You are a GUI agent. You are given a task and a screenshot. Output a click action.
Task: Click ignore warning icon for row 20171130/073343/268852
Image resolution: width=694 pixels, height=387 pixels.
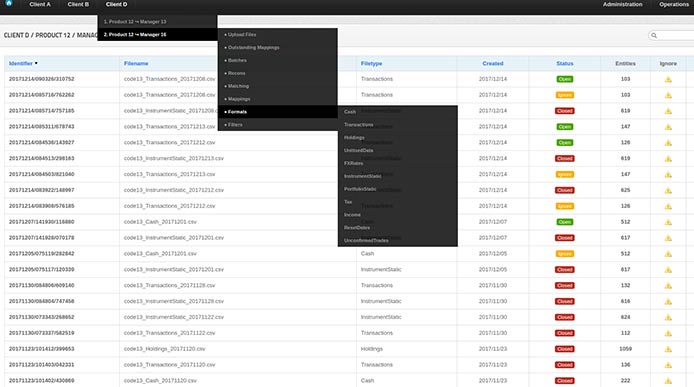668,317
